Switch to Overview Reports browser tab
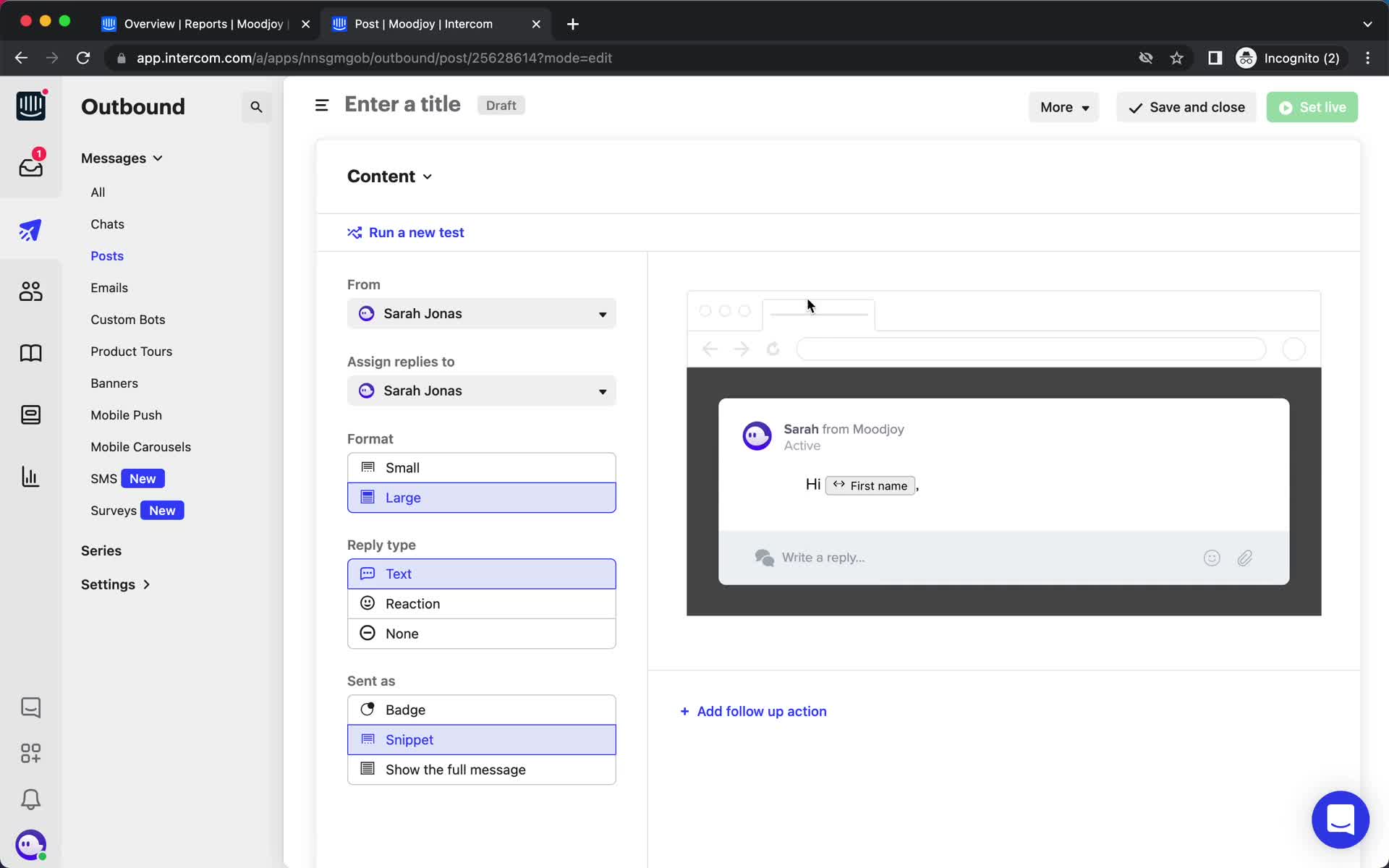 pos(205,24)
